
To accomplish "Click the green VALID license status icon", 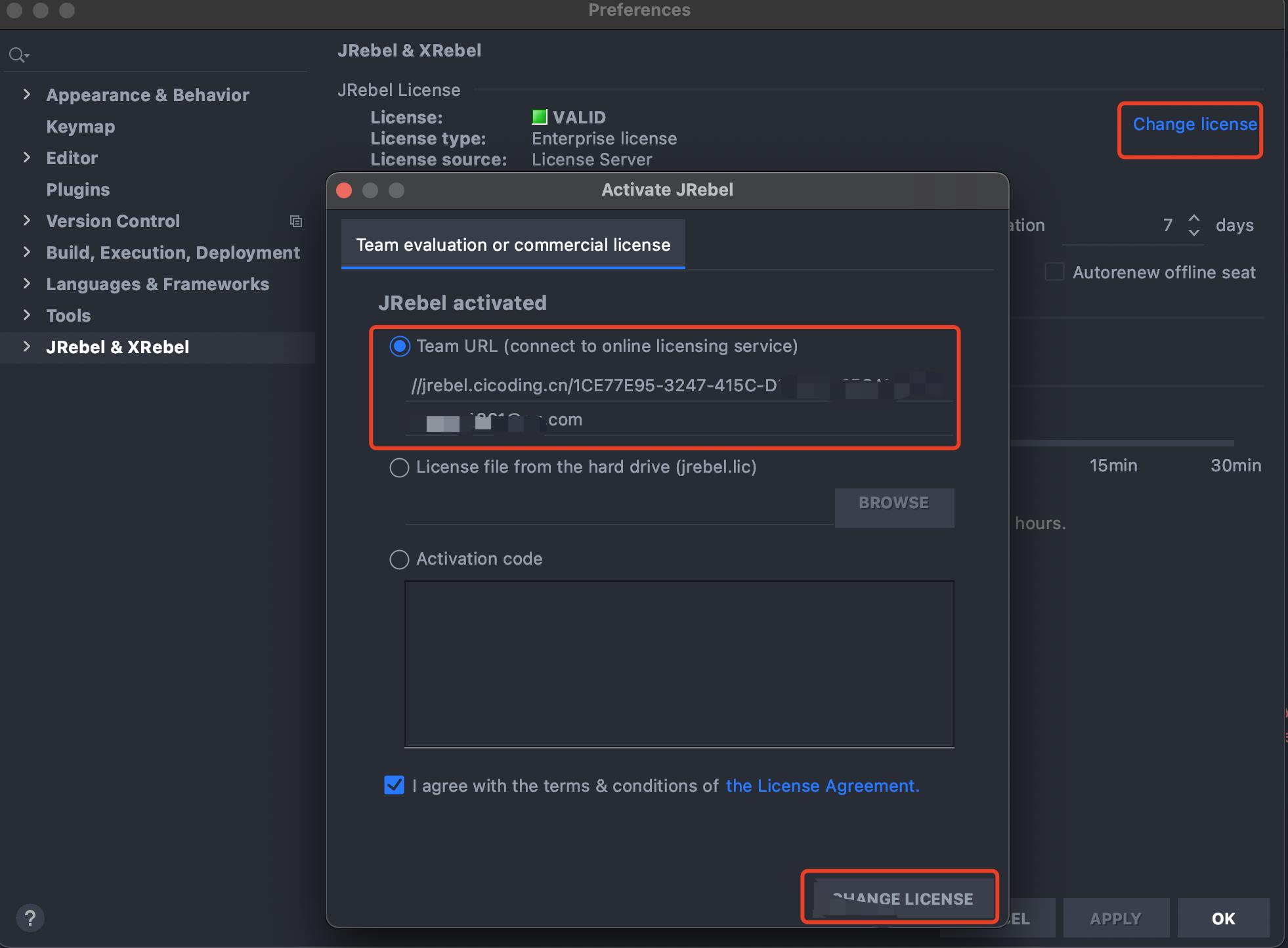I will pos(539,117).
